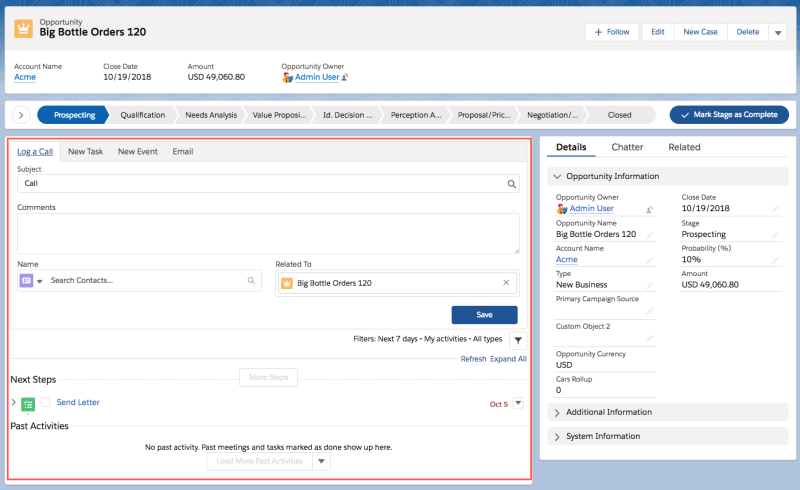Edit Custom Object 2 pencil icon
Screen dimensions: 800x490
pyautogui.click(x=649, y=338)
